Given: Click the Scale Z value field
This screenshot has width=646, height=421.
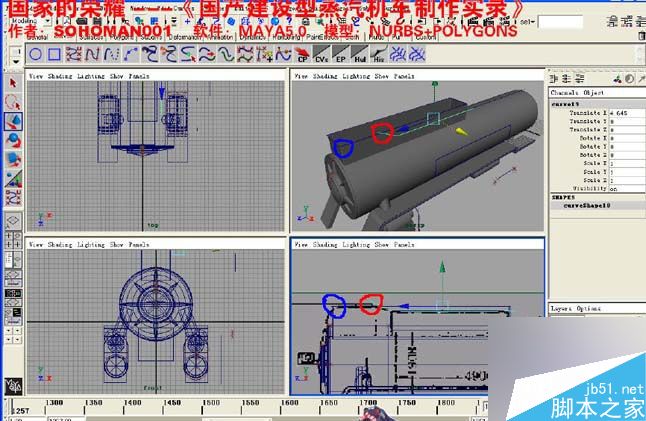Looking at the screenshot, I should (x=627, y=180).
